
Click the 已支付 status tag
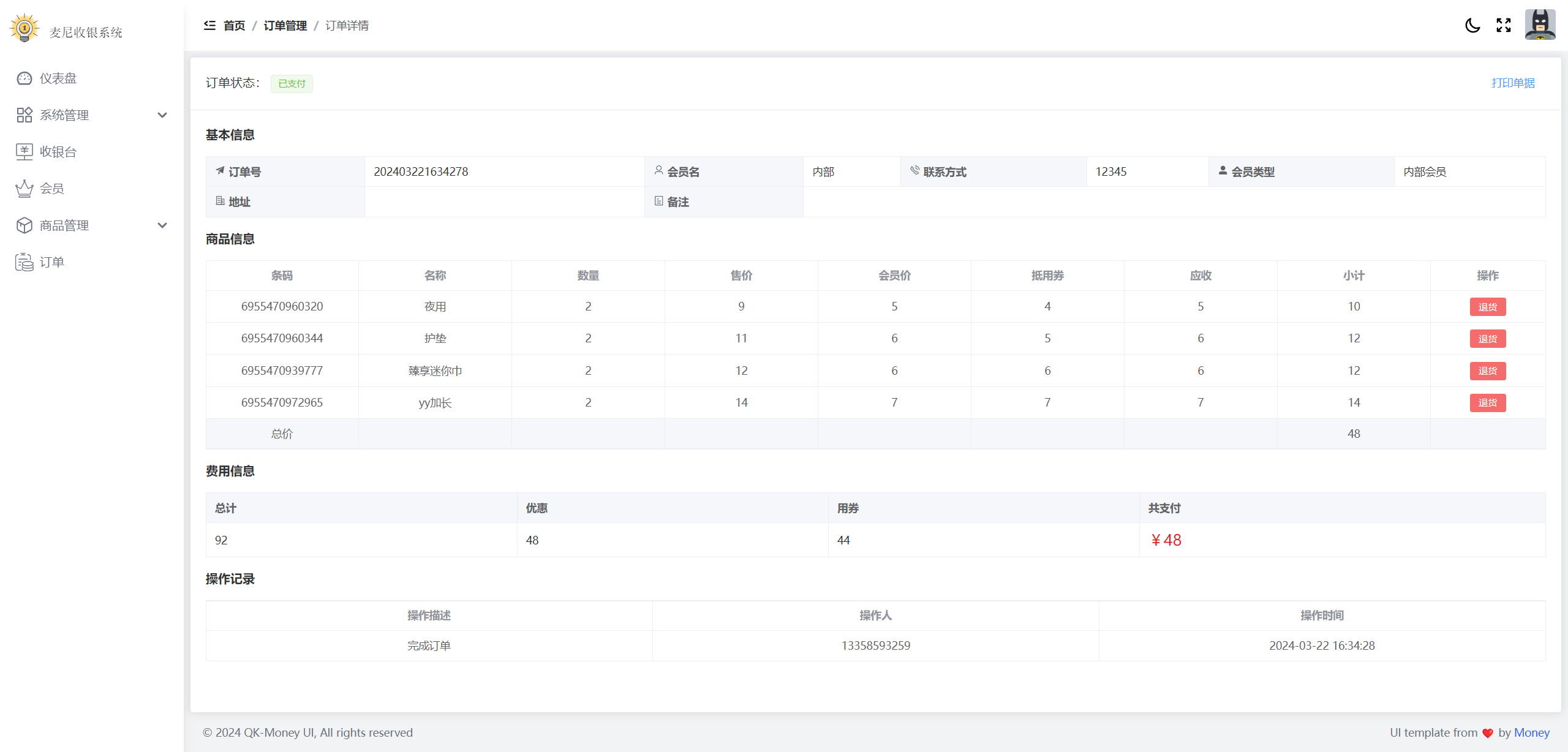coord(292,84)
